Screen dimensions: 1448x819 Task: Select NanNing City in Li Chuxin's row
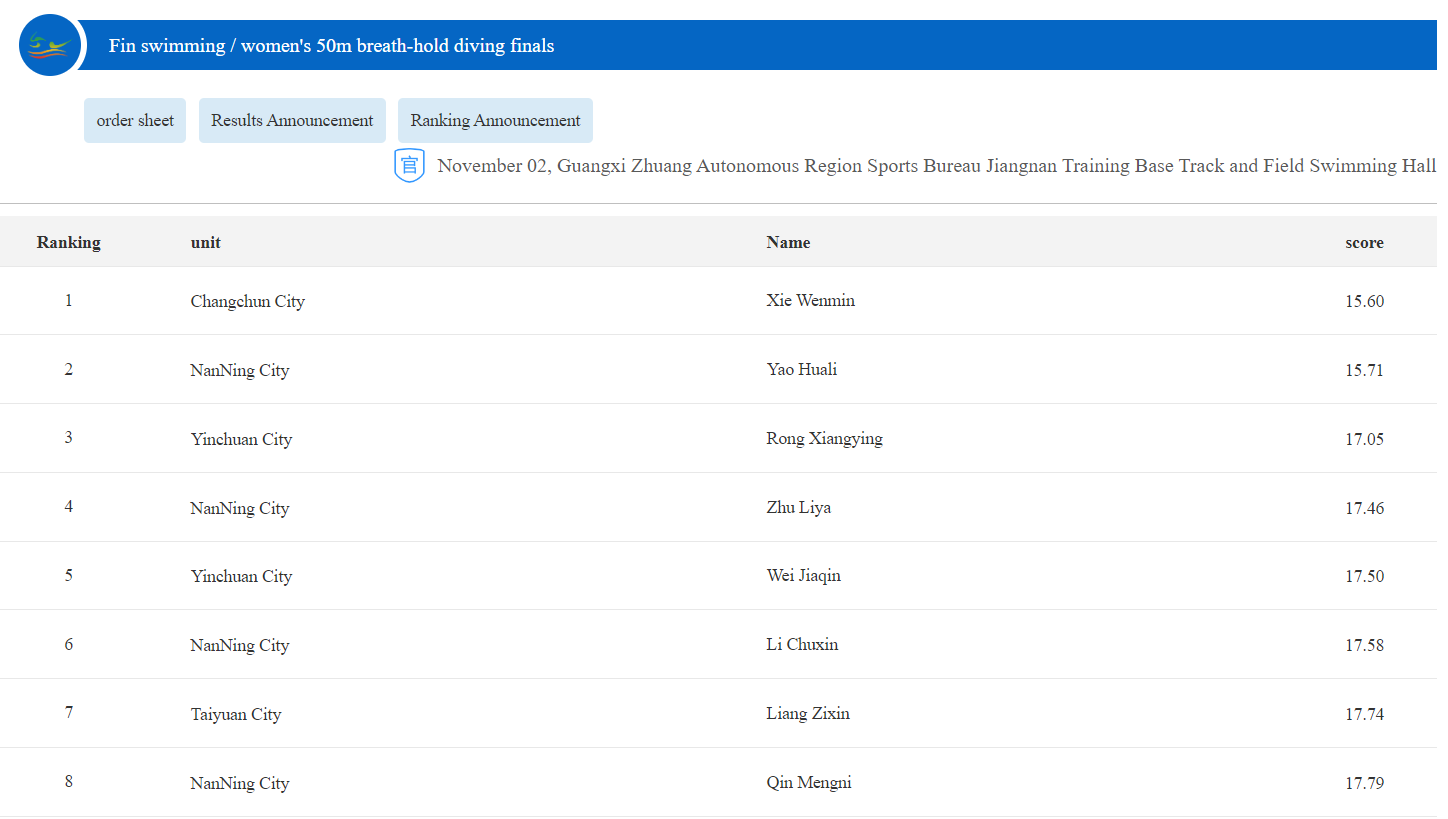pos(240,645)
